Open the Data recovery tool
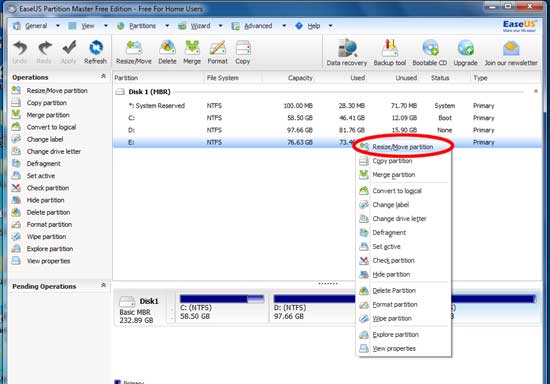 point(347,53)
